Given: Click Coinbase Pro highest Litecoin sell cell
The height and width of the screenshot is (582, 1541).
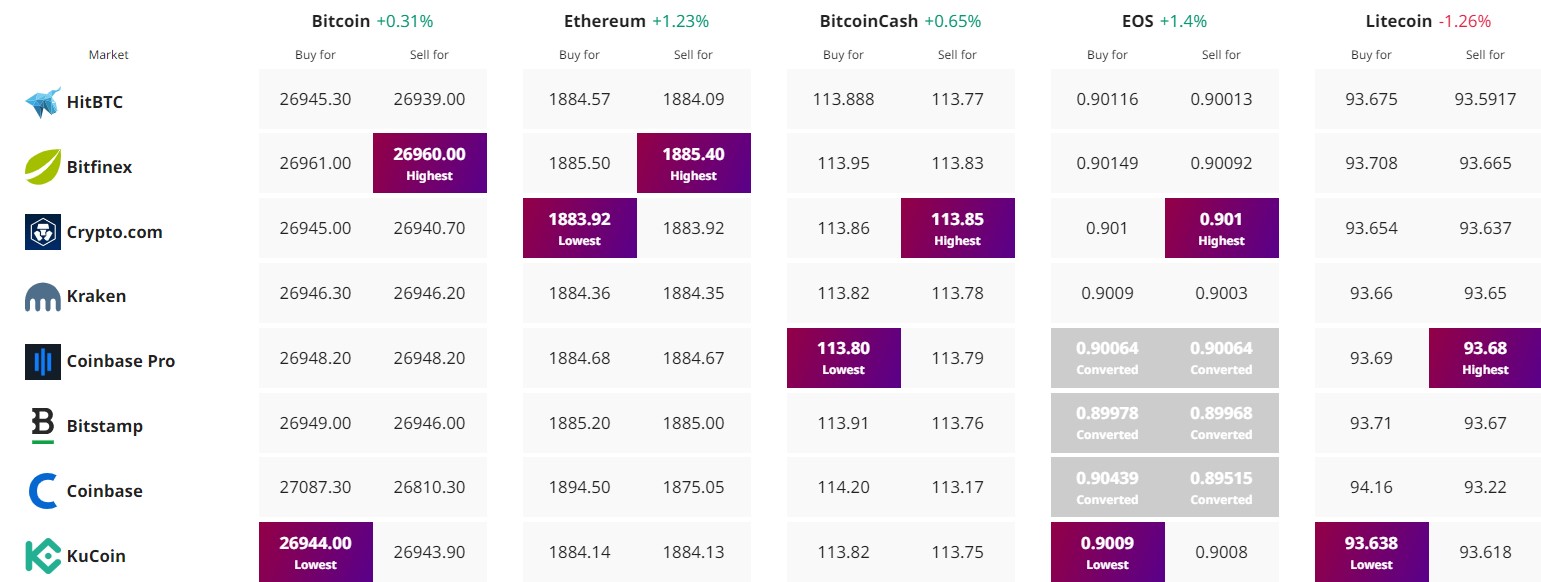Looking at the screenshot, I should [x=1485, y=358].
